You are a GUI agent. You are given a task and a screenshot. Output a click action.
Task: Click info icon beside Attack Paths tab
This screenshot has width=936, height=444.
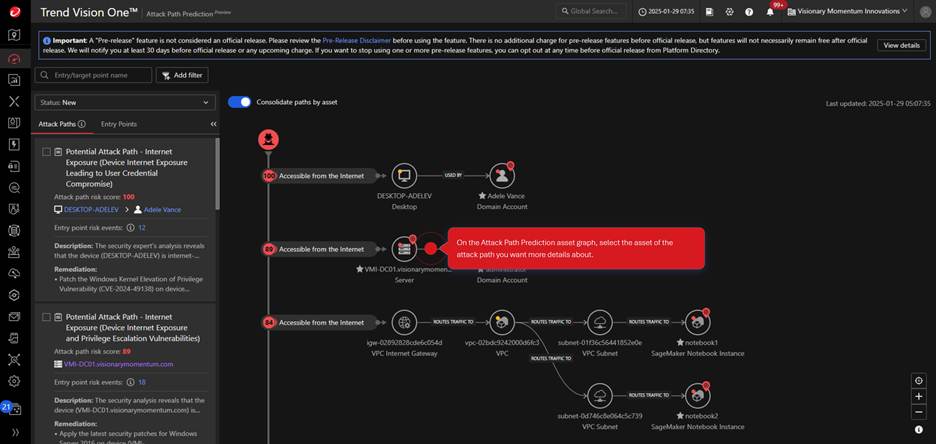82,124
